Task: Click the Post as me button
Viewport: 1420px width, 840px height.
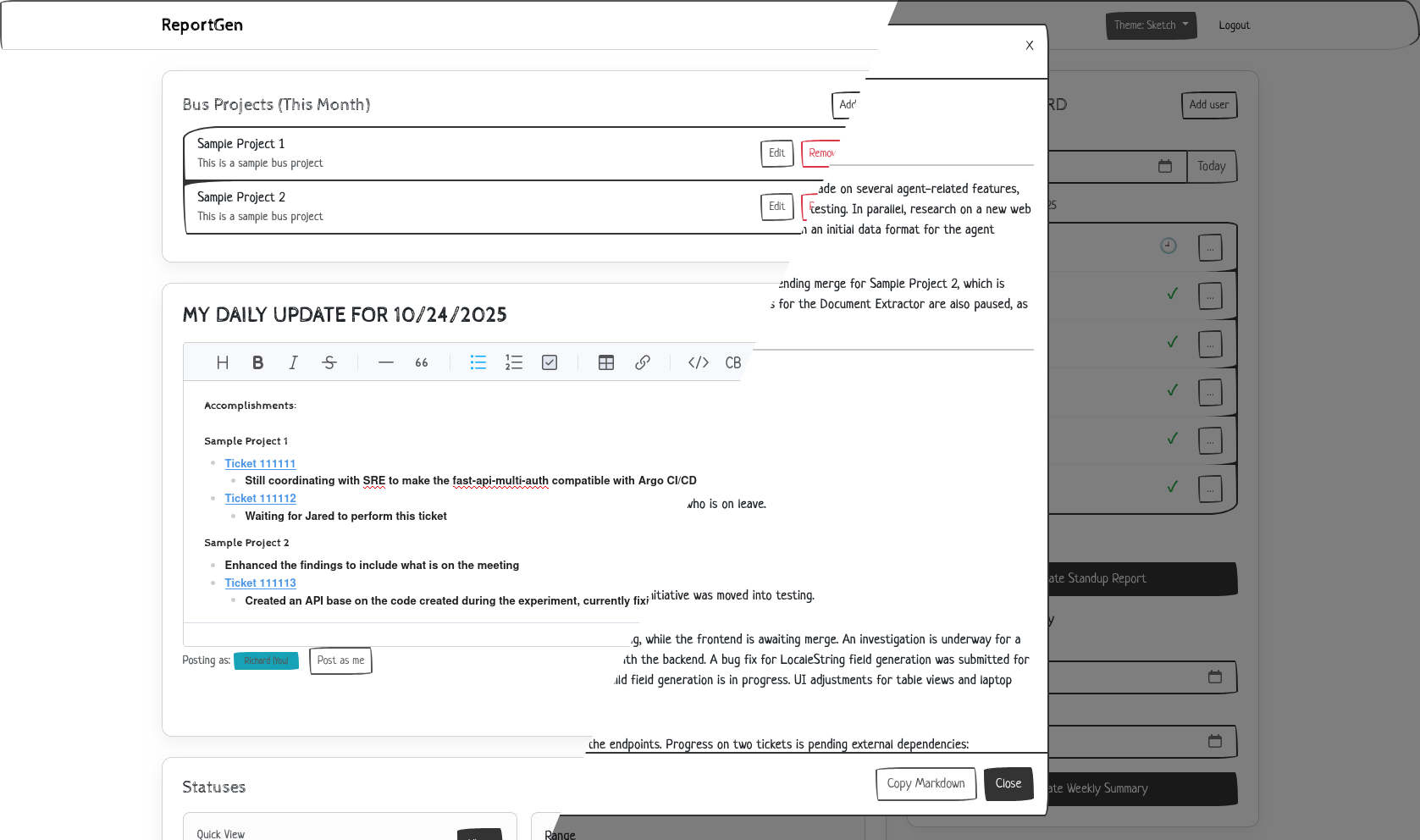Action: pyautogui.click(x=340, y=660)
